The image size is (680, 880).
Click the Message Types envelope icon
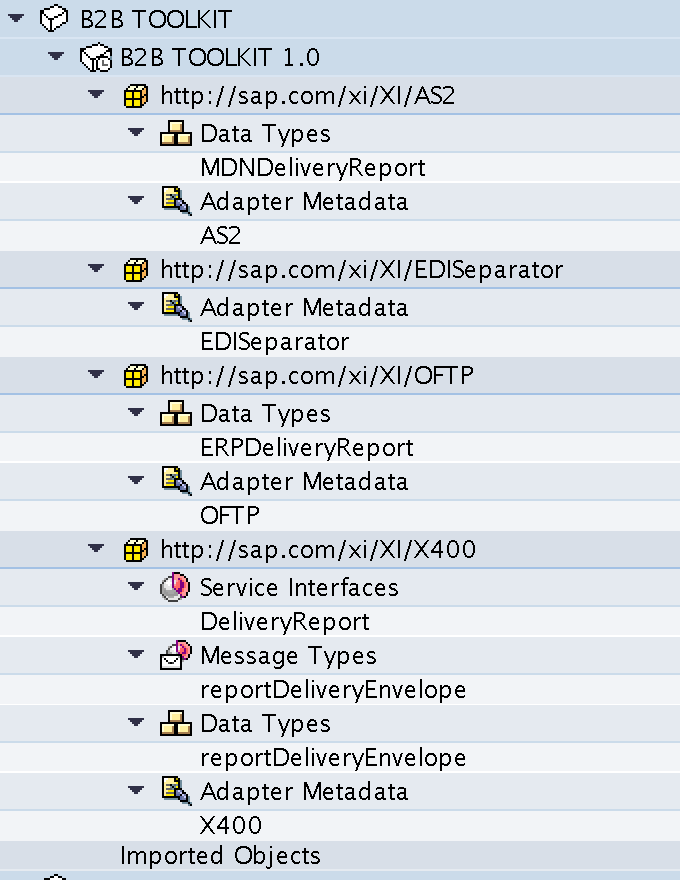point(176,655)
